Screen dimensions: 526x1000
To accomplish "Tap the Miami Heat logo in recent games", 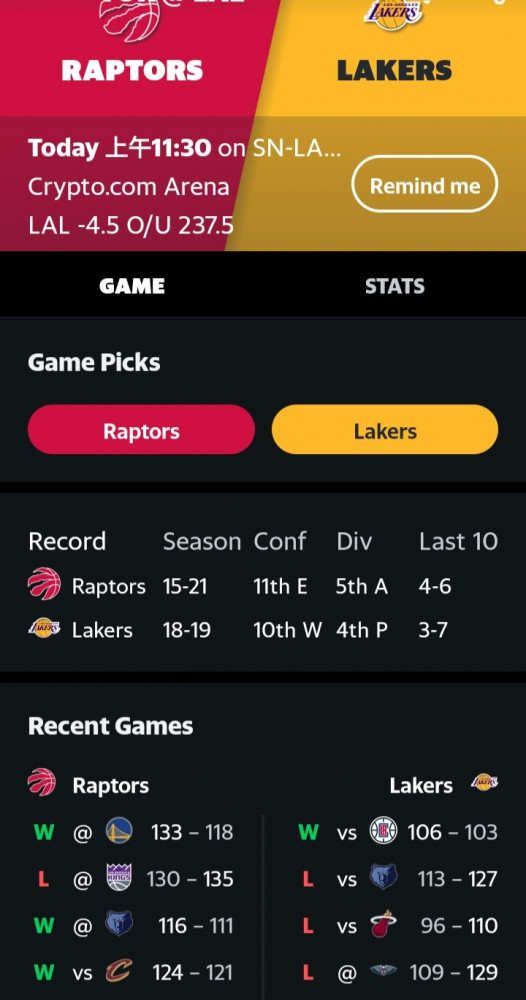I will (x=383, y=925).
